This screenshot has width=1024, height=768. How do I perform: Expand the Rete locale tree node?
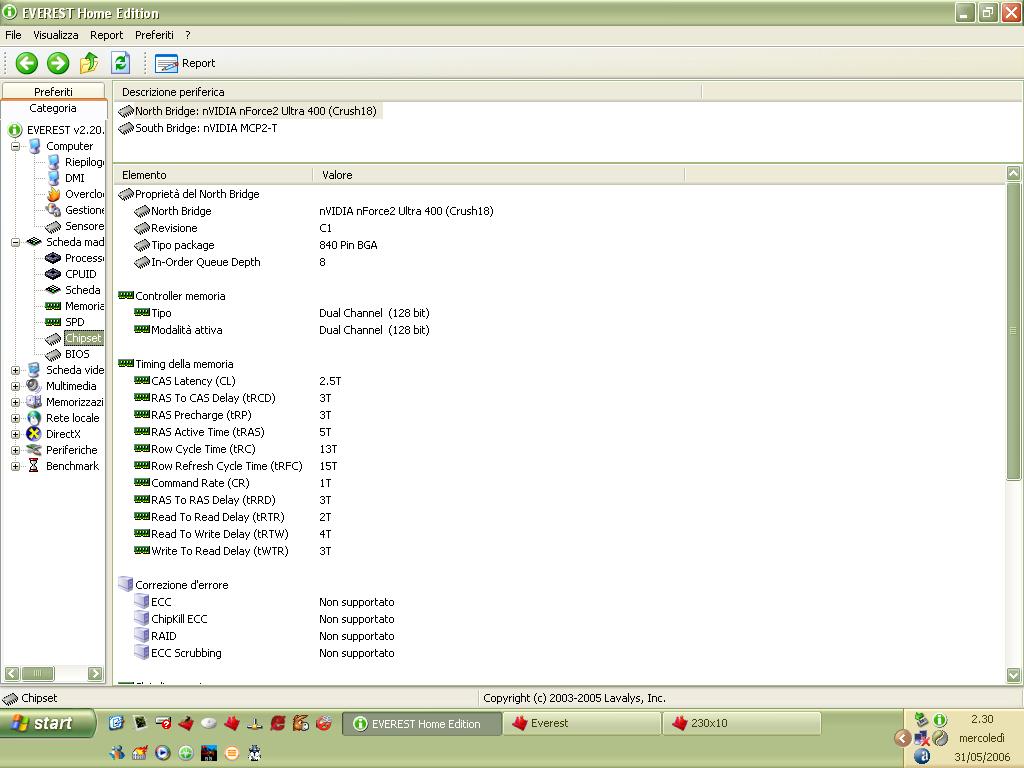[16, 418]
